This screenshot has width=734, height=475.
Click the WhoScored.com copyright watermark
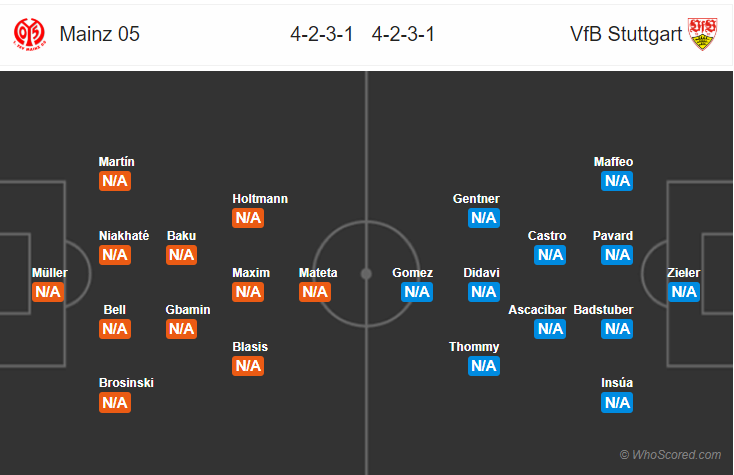click(669, 455)
